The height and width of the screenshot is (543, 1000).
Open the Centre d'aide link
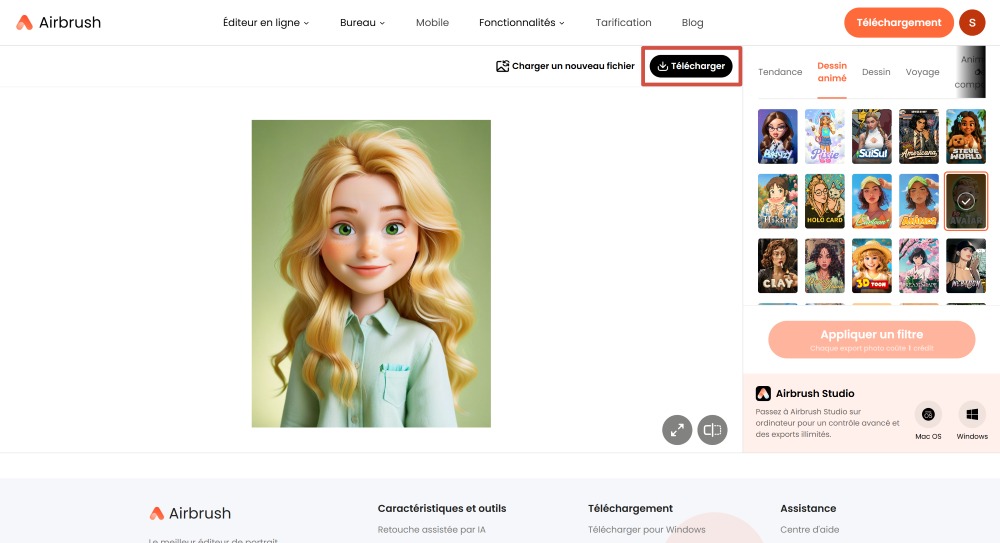point(809,530)
